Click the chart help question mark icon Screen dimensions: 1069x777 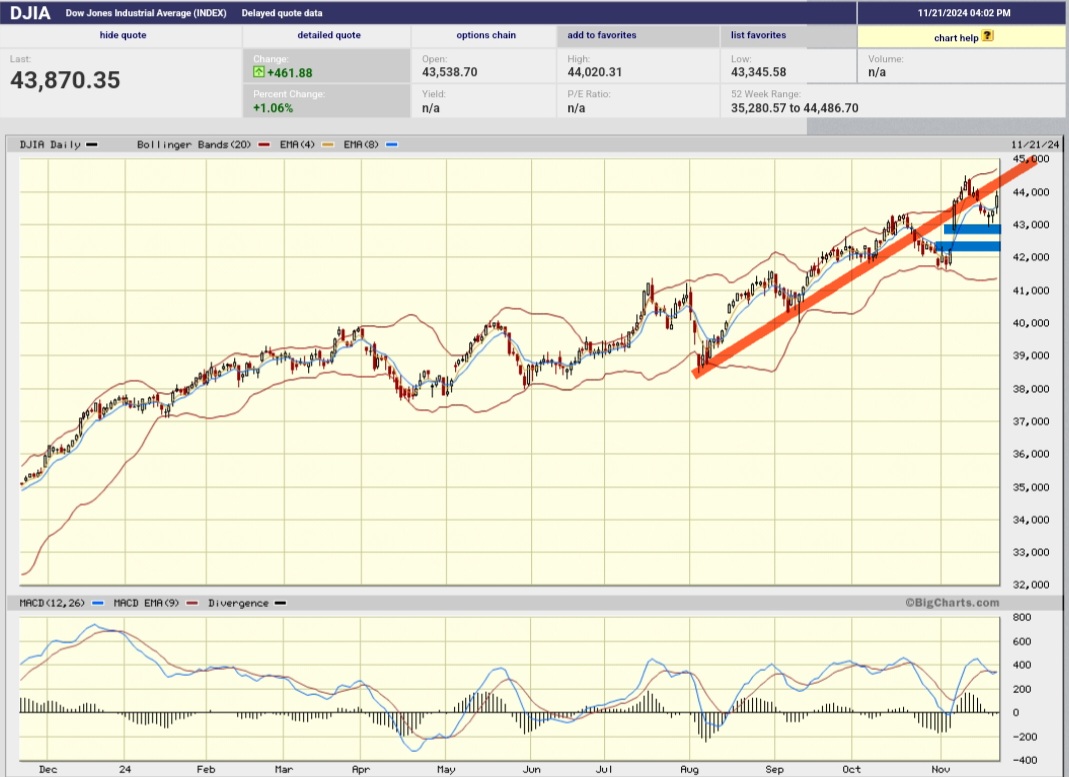click(x=987, y=36)
